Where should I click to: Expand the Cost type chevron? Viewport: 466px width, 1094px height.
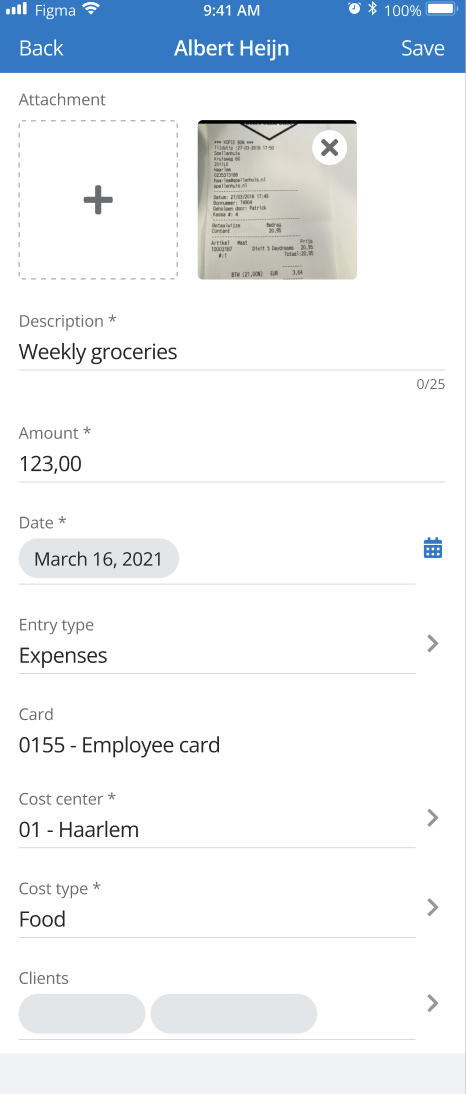pos(433,907)
